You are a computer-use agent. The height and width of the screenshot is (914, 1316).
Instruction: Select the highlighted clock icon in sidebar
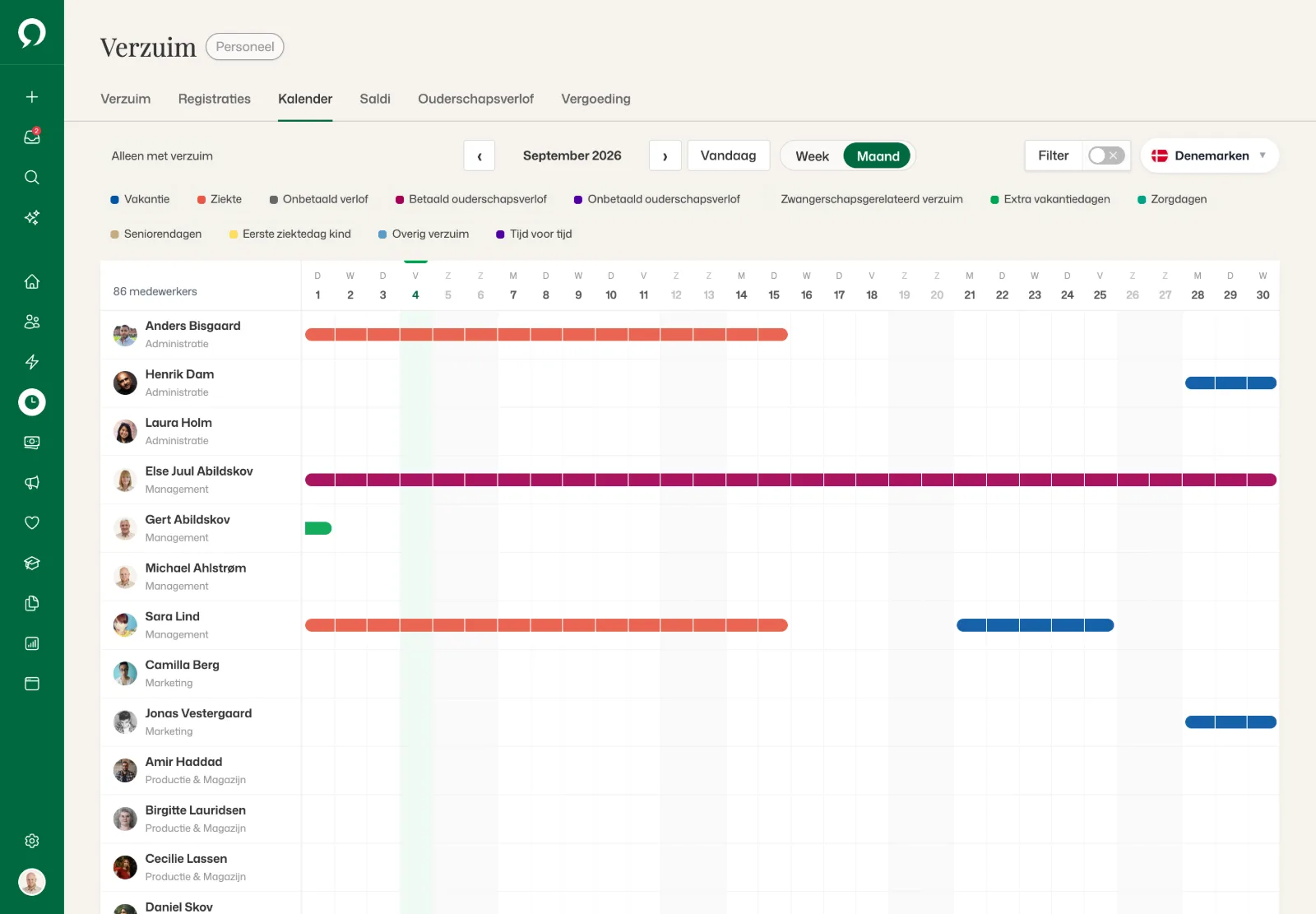click(32, 402)
